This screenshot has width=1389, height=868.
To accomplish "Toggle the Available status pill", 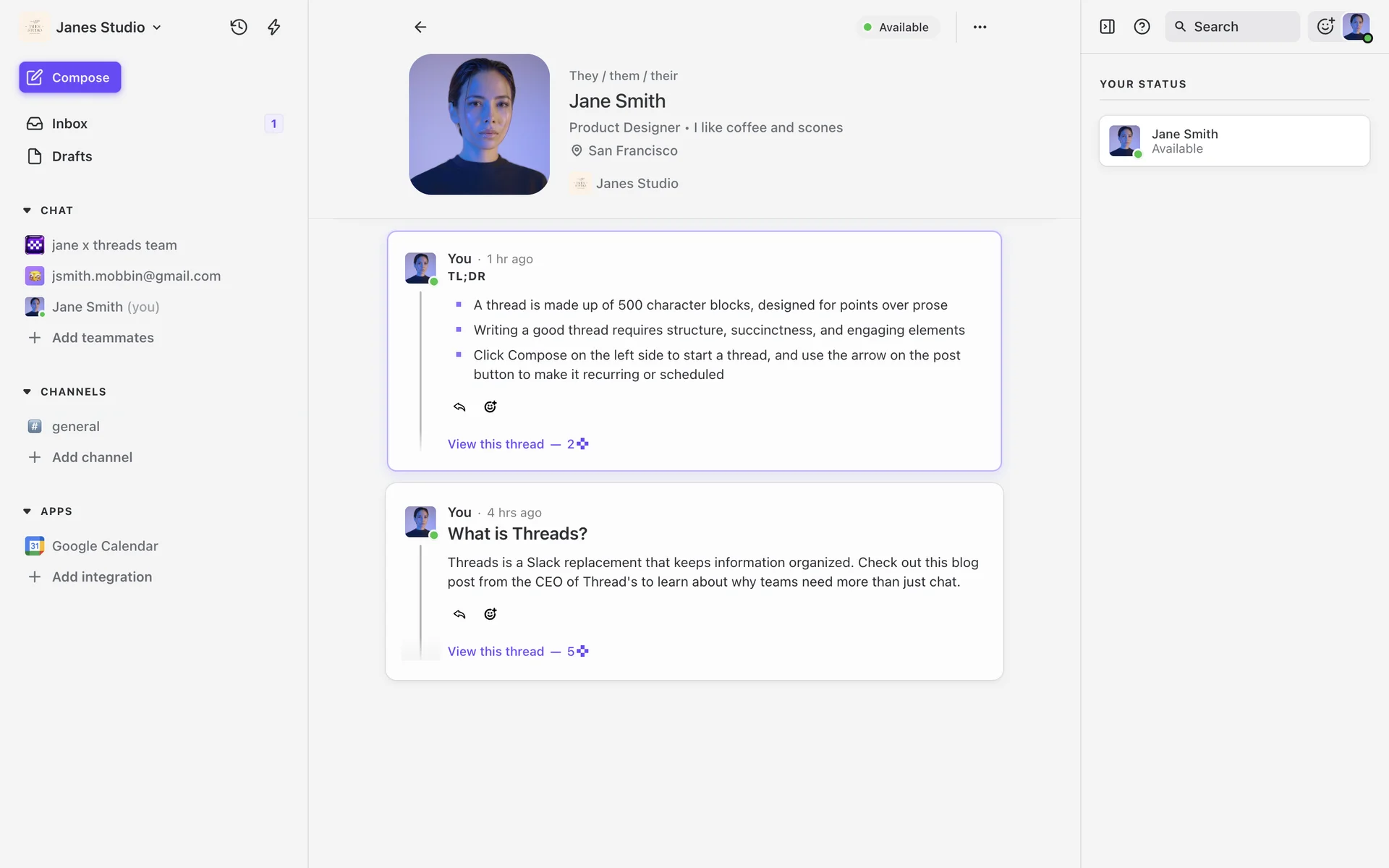I will click(x=897, y=27).
